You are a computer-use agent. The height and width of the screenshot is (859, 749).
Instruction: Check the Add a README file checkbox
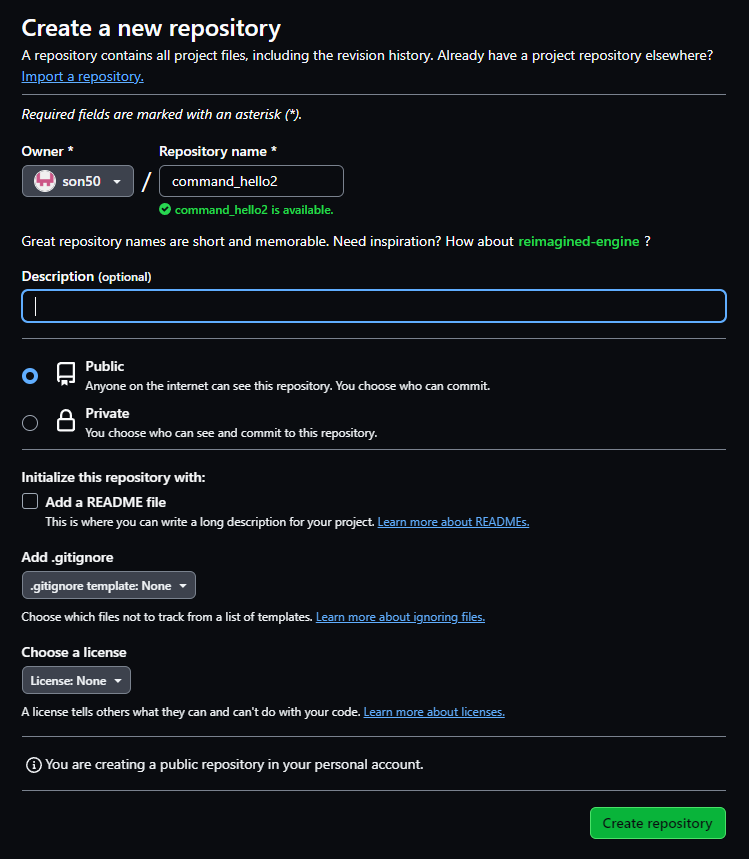[30, 501]
